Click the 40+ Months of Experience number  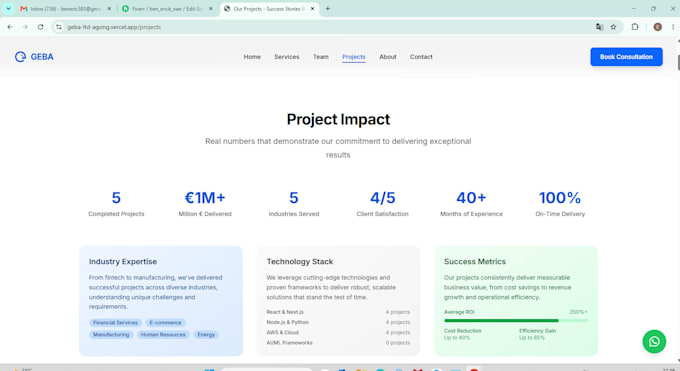pyautogui.click(x=471, y=198)
